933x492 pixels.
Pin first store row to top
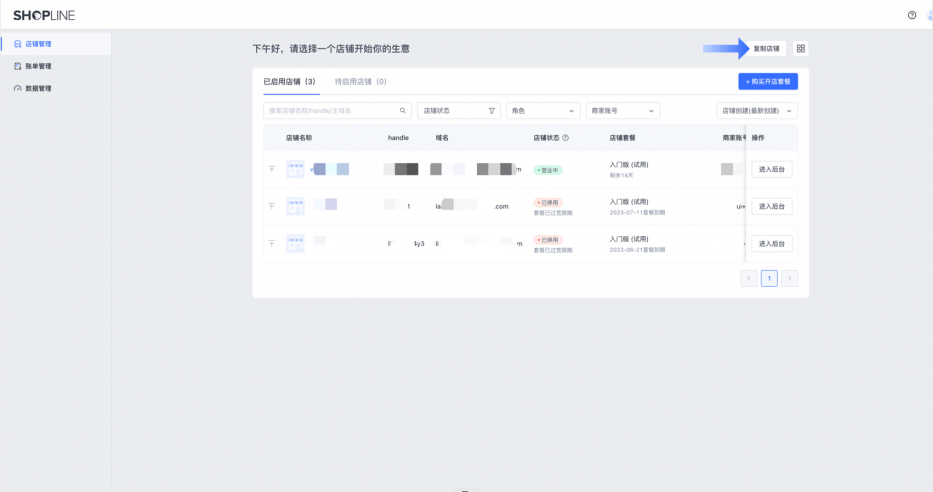pos(271,170)
